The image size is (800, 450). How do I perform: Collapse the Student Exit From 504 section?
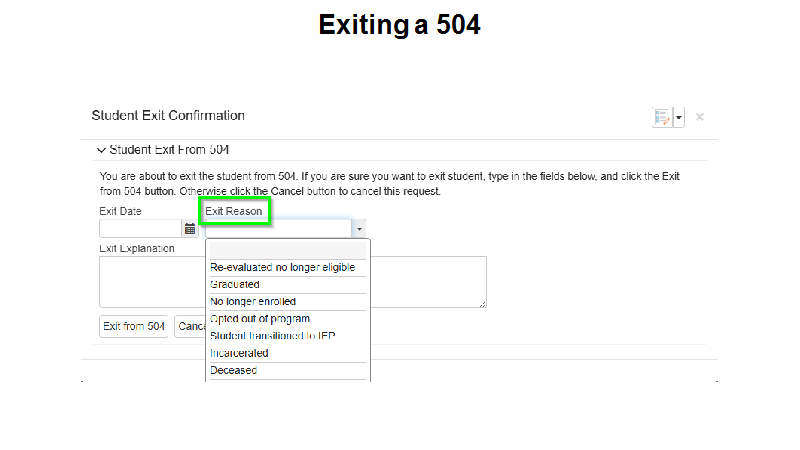pyautogui.click(x=101, y=150)
